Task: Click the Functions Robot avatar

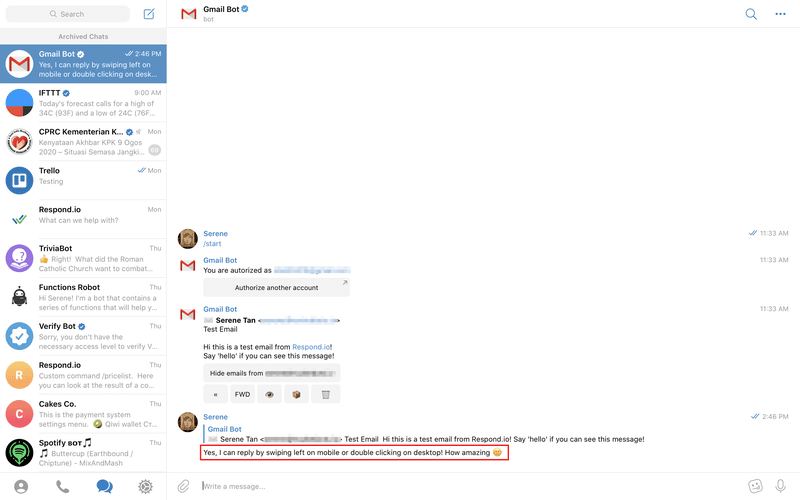Action: [19, 297]
